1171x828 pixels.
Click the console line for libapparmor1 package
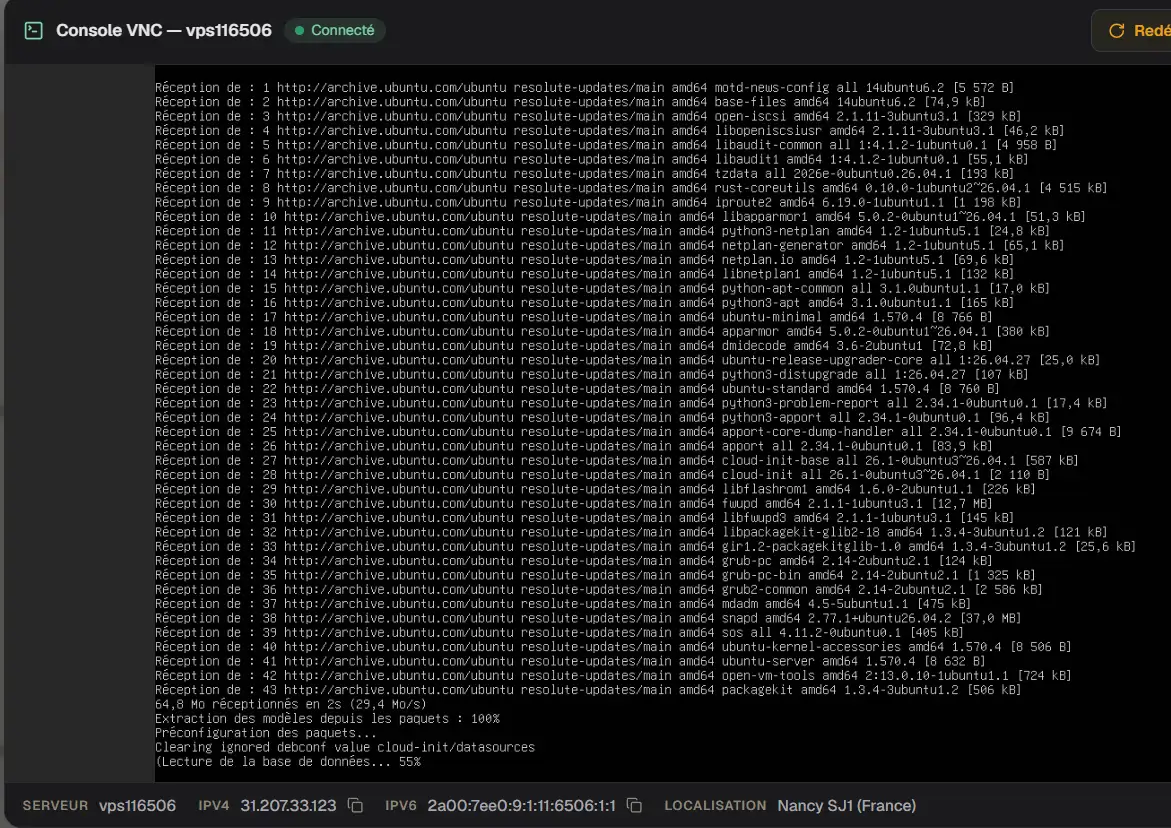click(x=620, y=217)
